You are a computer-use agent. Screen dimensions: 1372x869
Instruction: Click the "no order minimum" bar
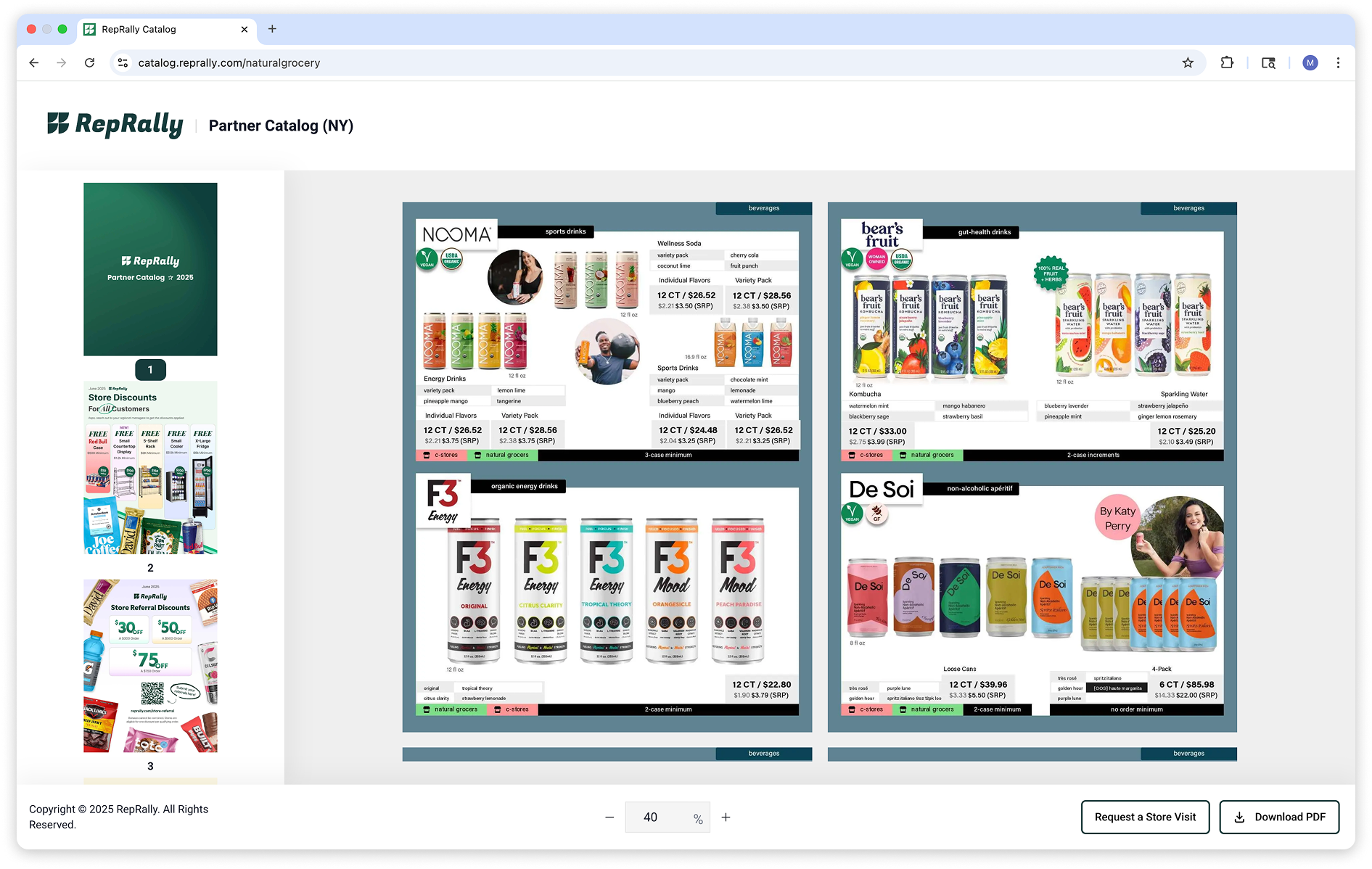pos(1136,709)
